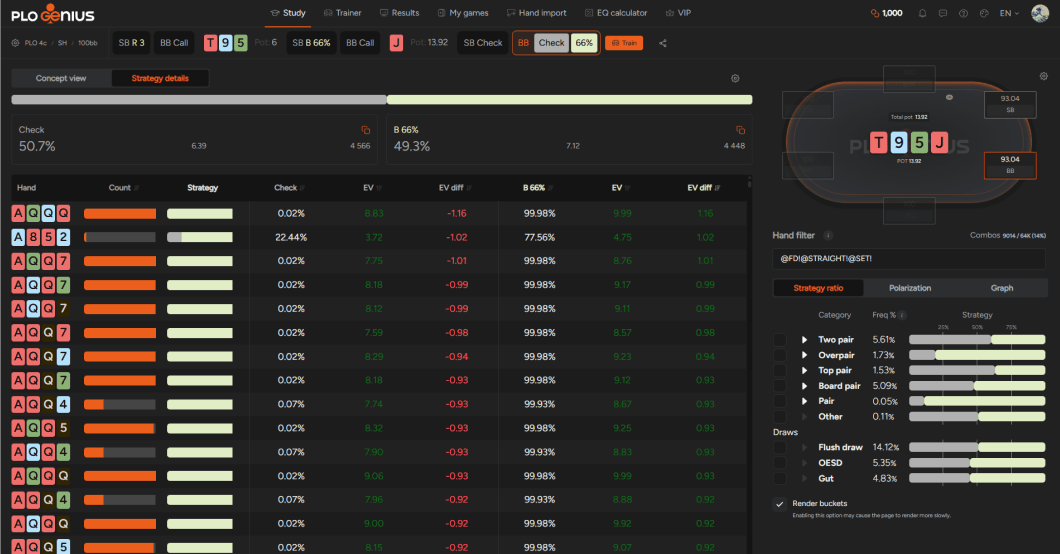Open the Trainer menu
1060x554 pixels.
(x=342, y=13)
